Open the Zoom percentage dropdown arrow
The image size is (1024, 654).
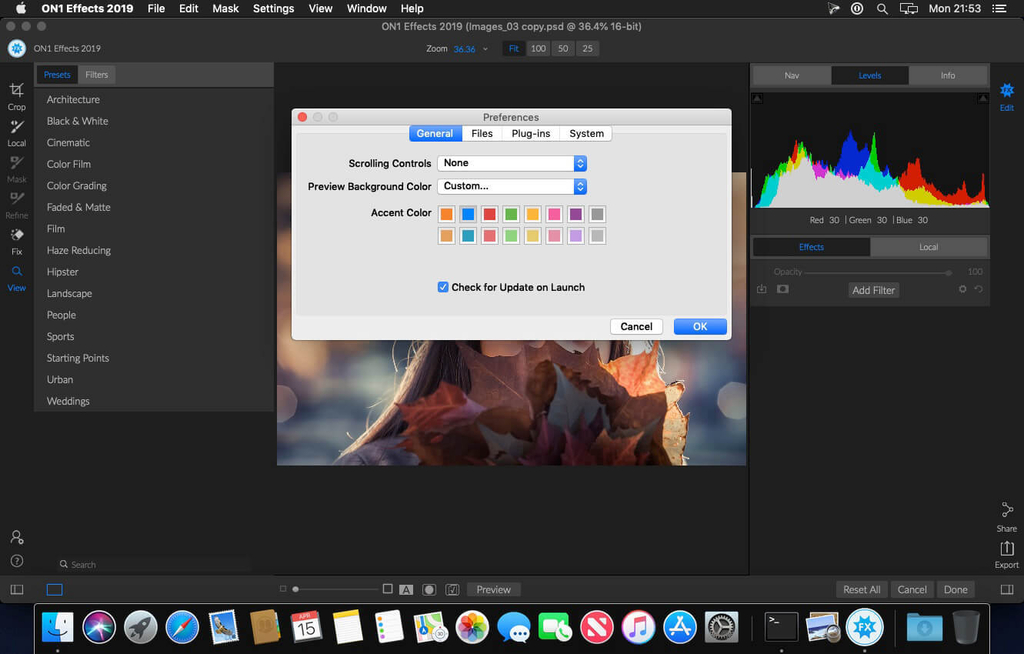[x=486, y=49]
